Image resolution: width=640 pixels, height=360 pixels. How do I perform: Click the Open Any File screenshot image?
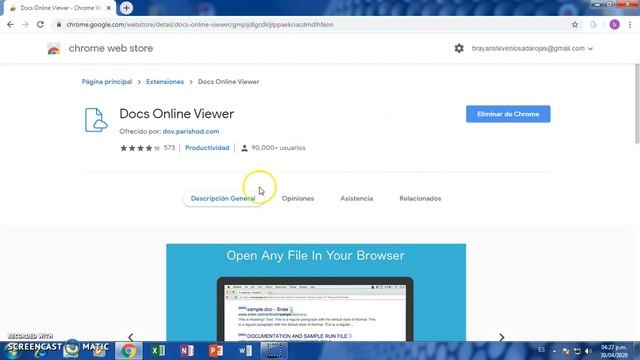pyautogui.click(x=316, y=292)
